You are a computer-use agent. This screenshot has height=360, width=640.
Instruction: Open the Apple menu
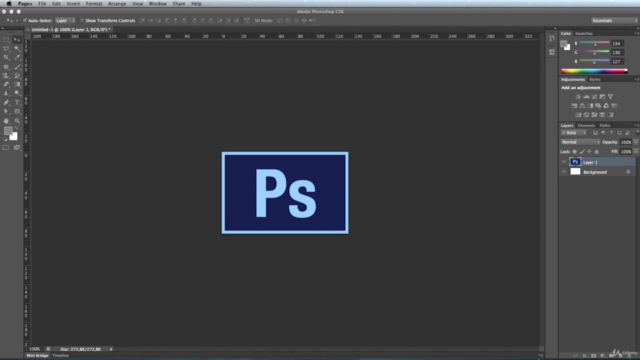pos(9,3)
